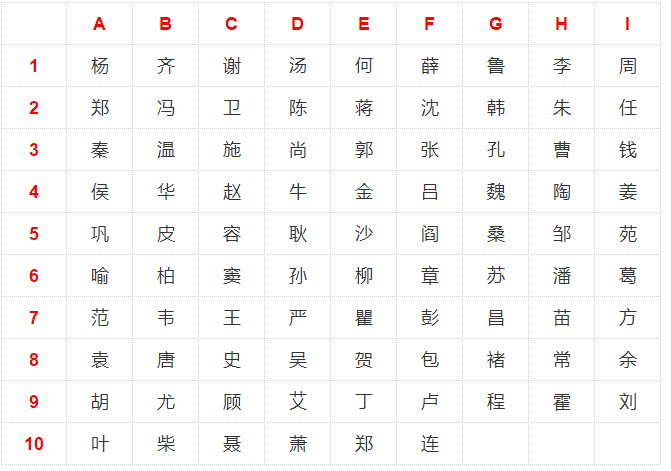Click the character 连 in row 10
The image size is (671, 471).
430,444
